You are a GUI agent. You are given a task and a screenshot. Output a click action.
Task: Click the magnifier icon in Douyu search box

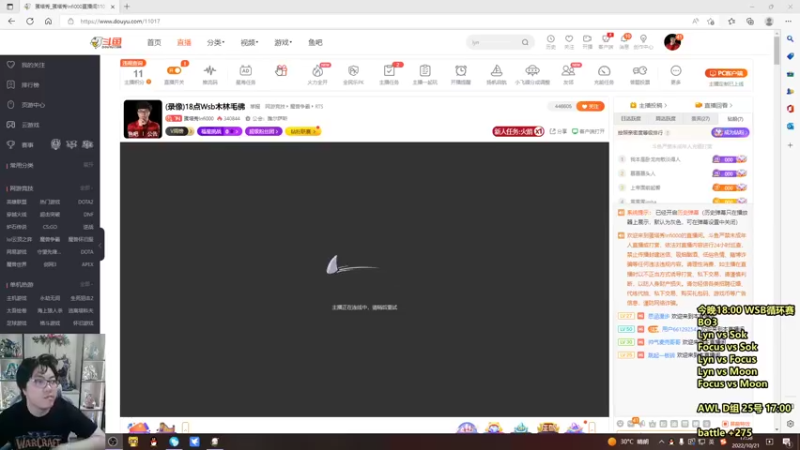[x=525, y=42]
